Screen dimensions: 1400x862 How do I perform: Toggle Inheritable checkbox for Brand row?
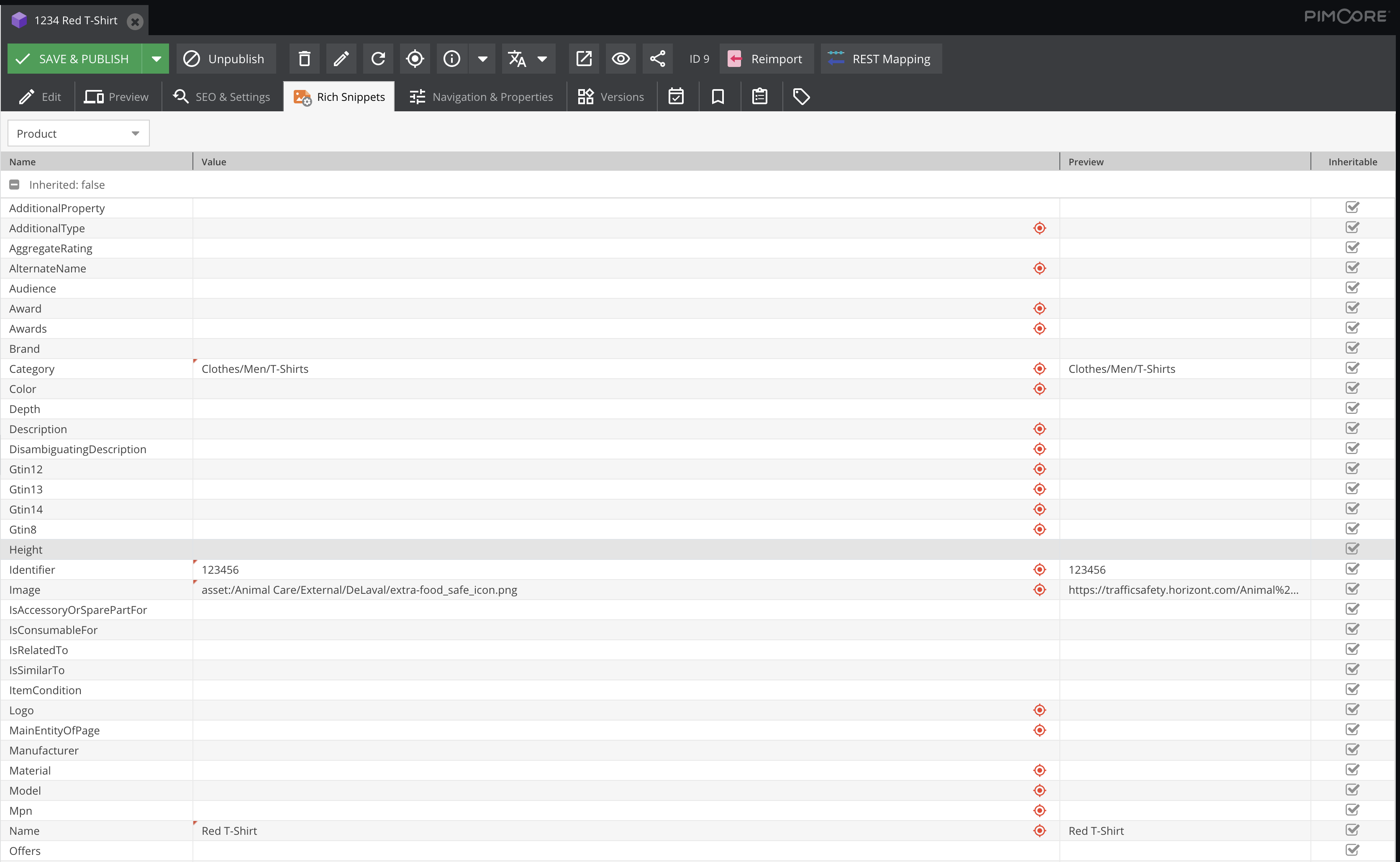[1352, 348]
